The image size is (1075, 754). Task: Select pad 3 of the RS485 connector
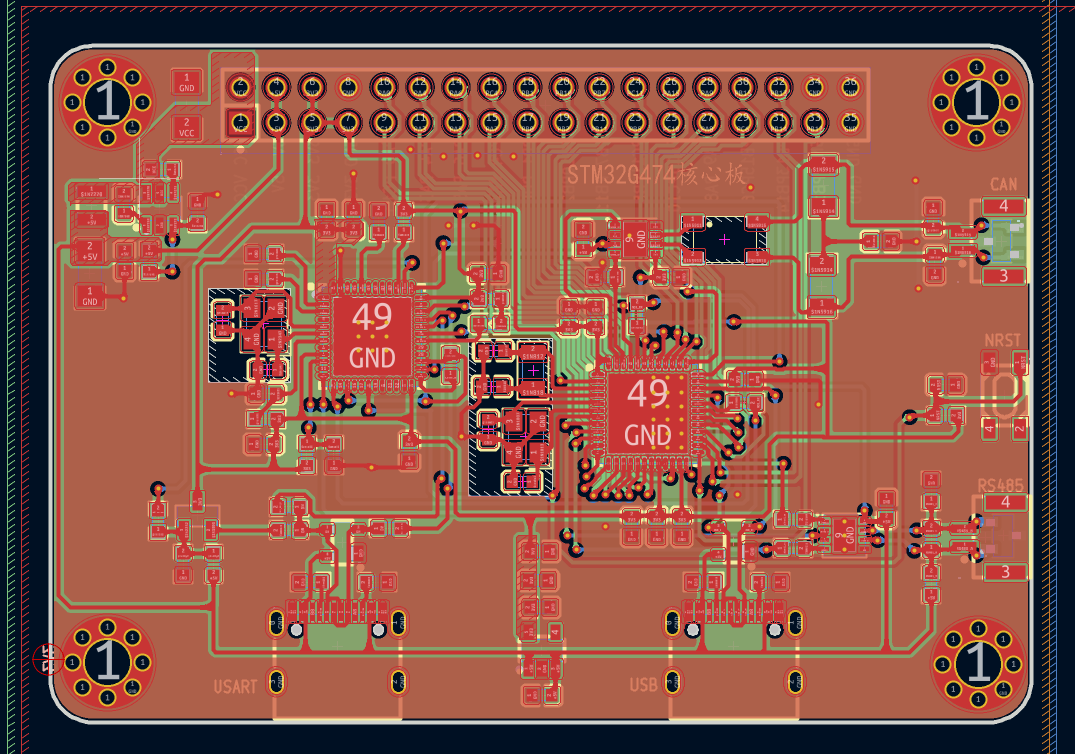point(1005,572)
